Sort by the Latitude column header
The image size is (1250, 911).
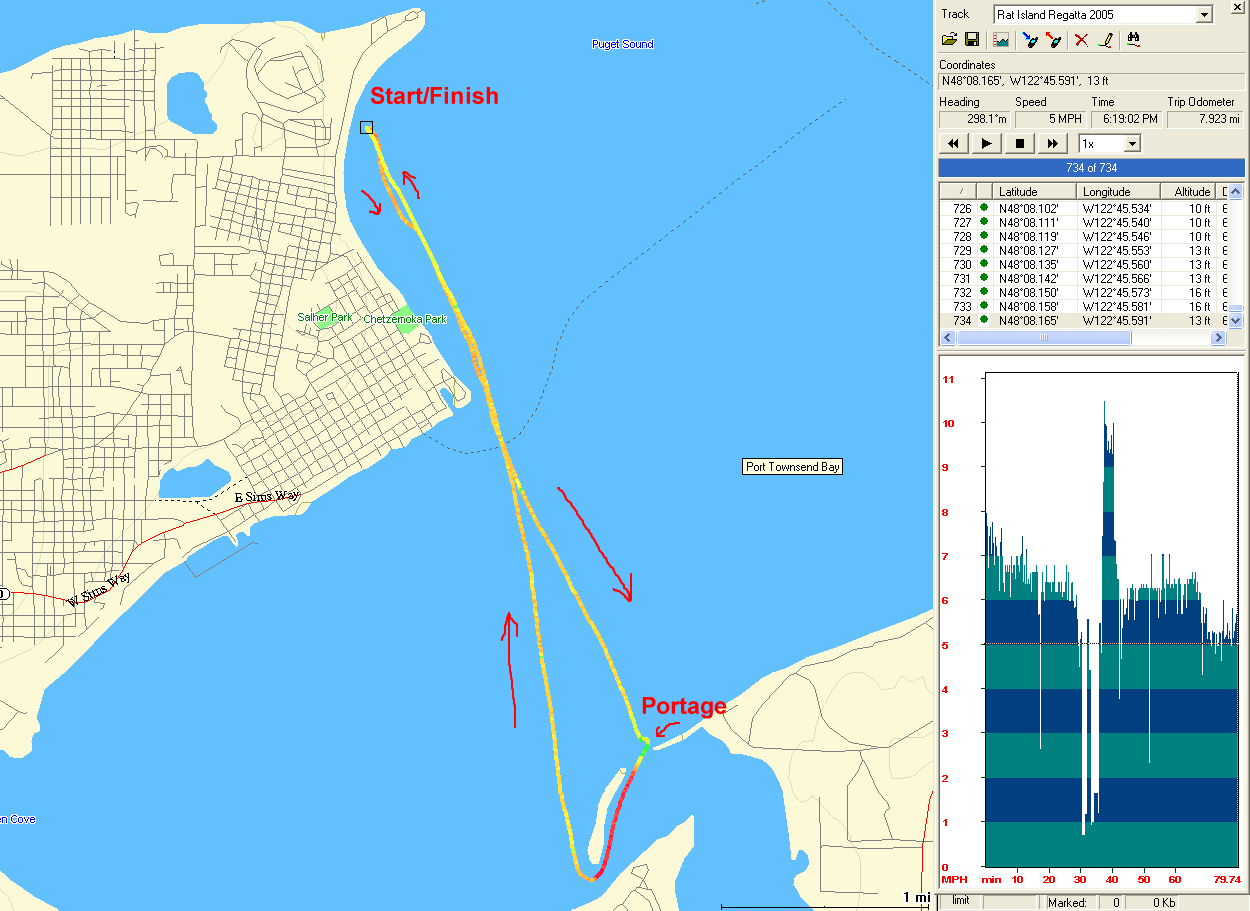(1034, 192)
